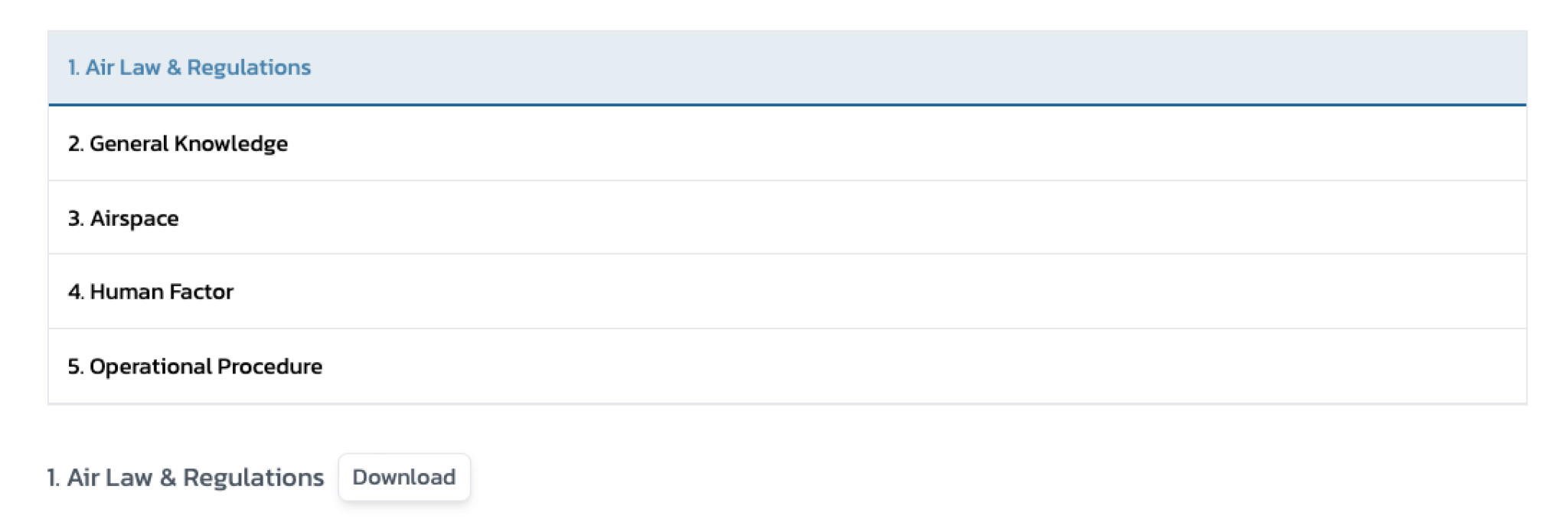Expand section 4 Human Factor
Image resolution: width=1568 pixels, height=519 pixels.
[151, 292]
